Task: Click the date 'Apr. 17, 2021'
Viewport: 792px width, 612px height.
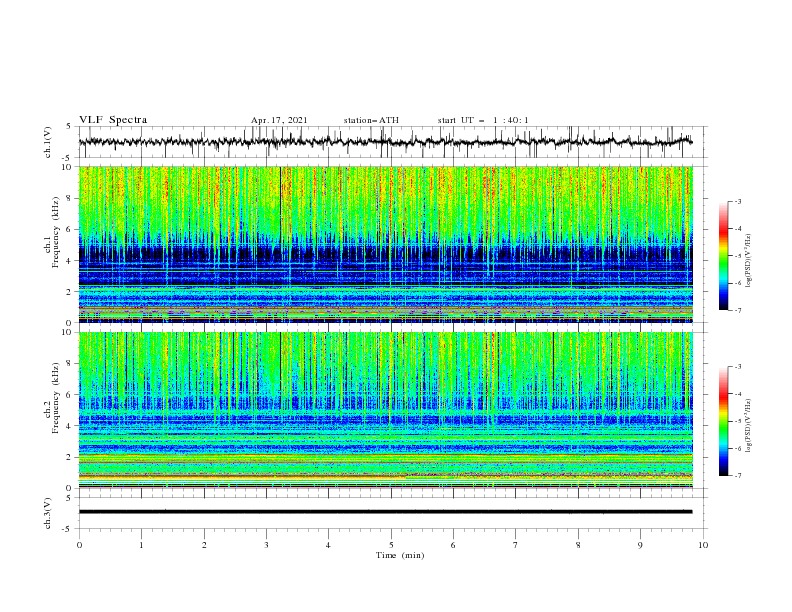Action: point(279,120)
